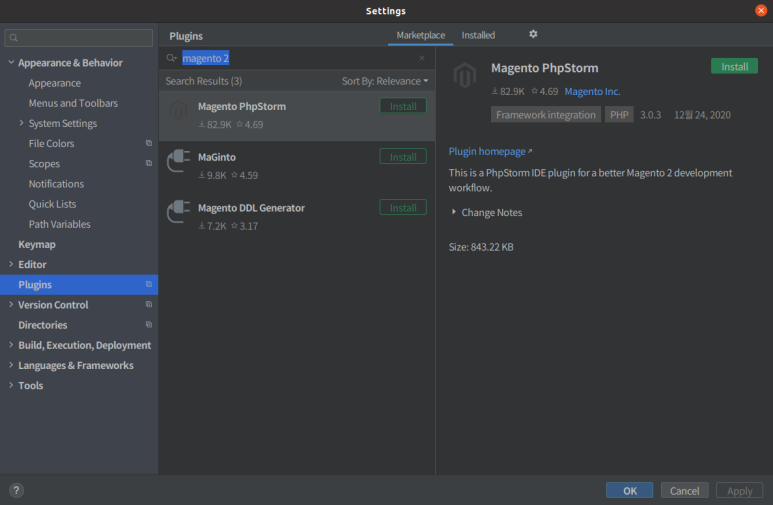Open help with the question mark button
Screen dimensions: 773x505
point(16,490)
